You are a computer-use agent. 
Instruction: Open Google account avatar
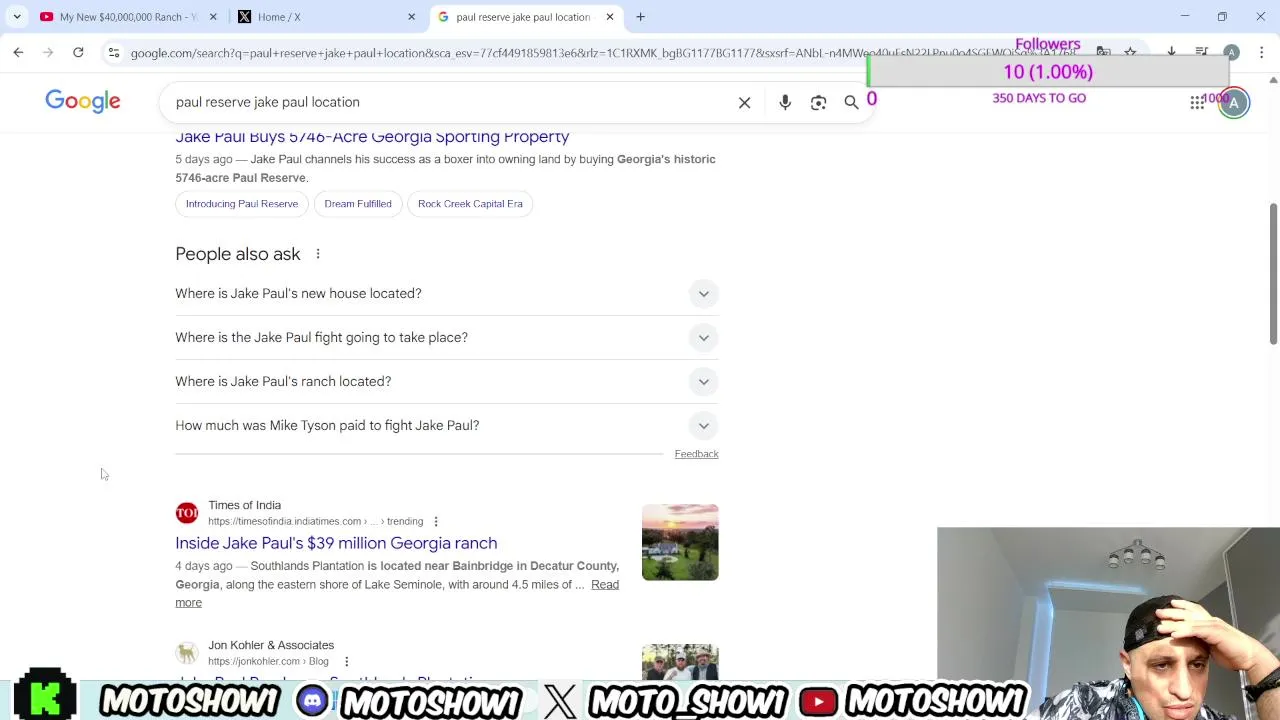1234,102
